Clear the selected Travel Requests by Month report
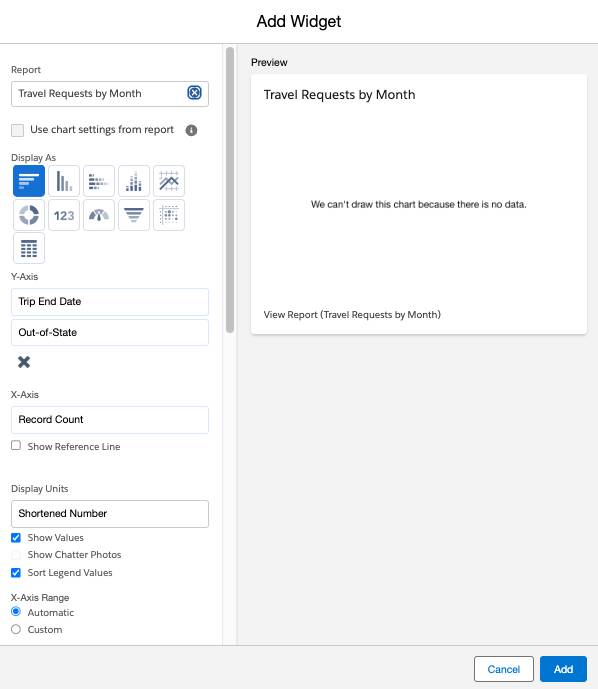 click(x=194, y=93)
